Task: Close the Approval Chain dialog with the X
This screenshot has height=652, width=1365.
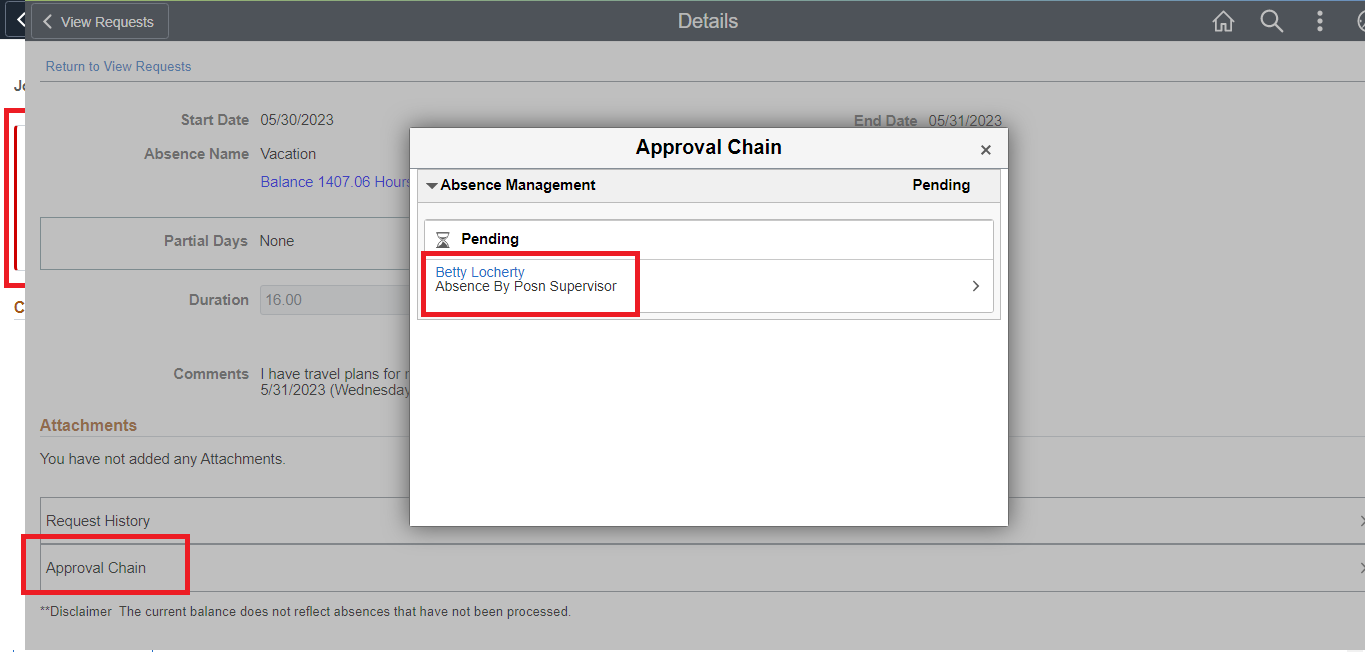Action: tap(985, 149)
